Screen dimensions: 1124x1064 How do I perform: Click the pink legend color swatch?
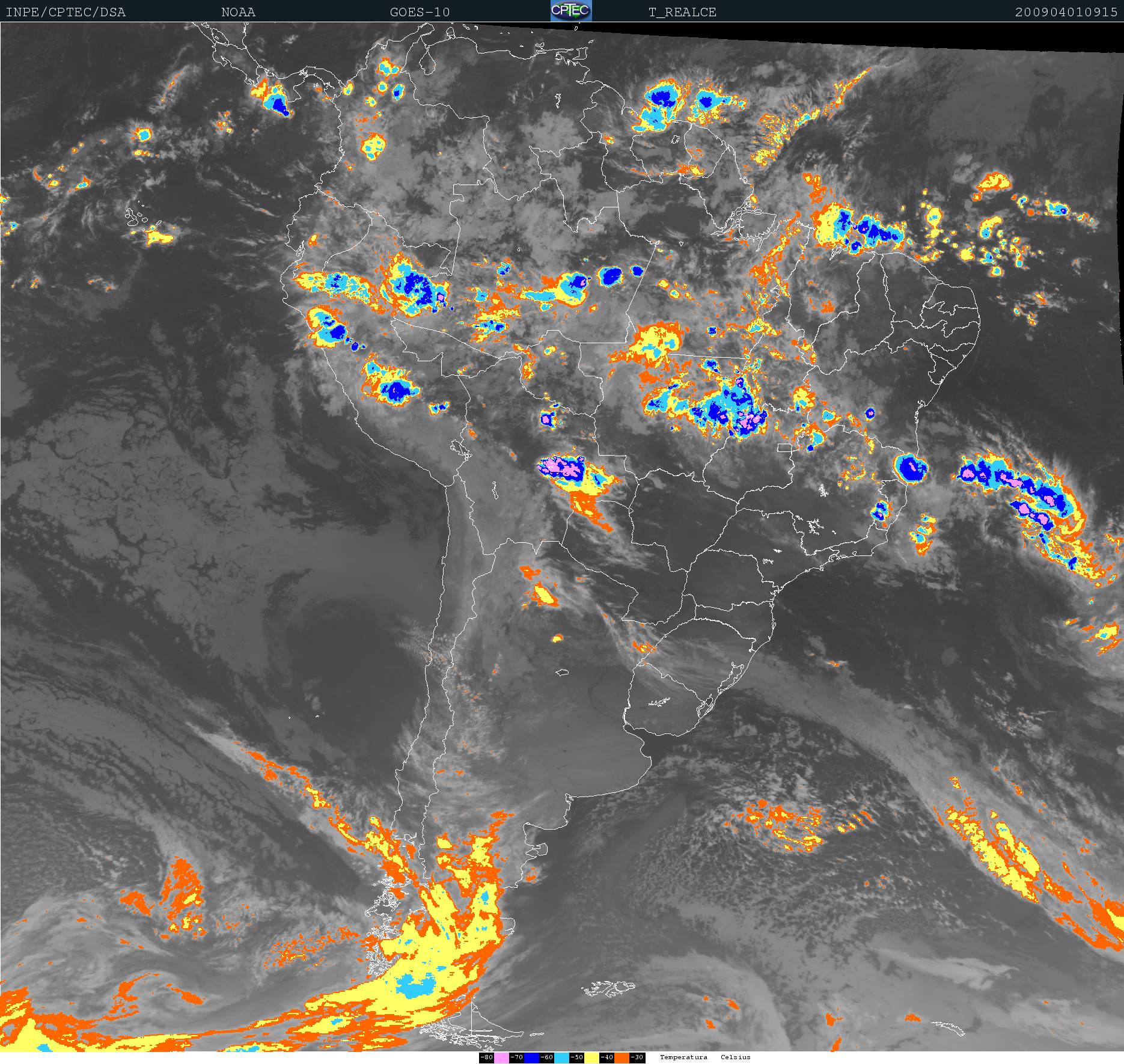coord(501,1057)
